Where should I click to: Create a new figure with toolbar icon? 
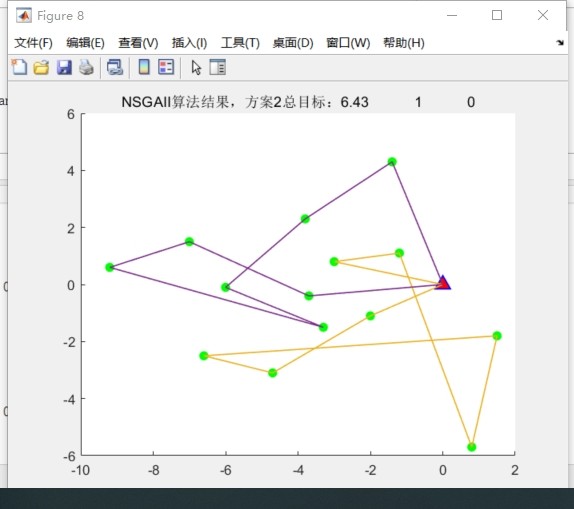19,67
